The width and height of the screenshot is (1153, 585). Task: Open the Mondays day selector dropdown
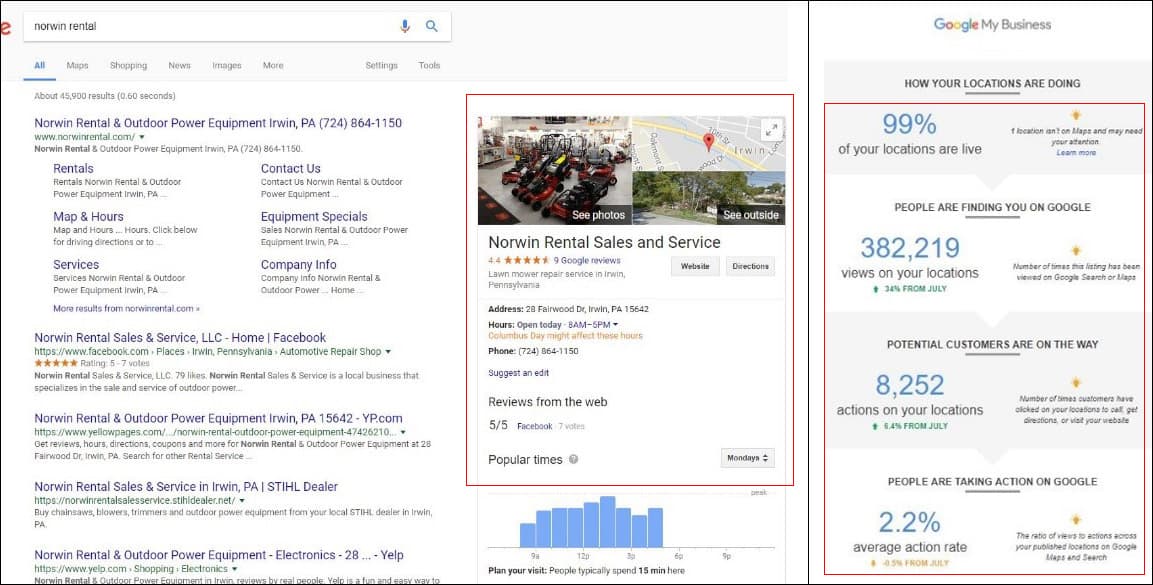[x=747, y=458]
